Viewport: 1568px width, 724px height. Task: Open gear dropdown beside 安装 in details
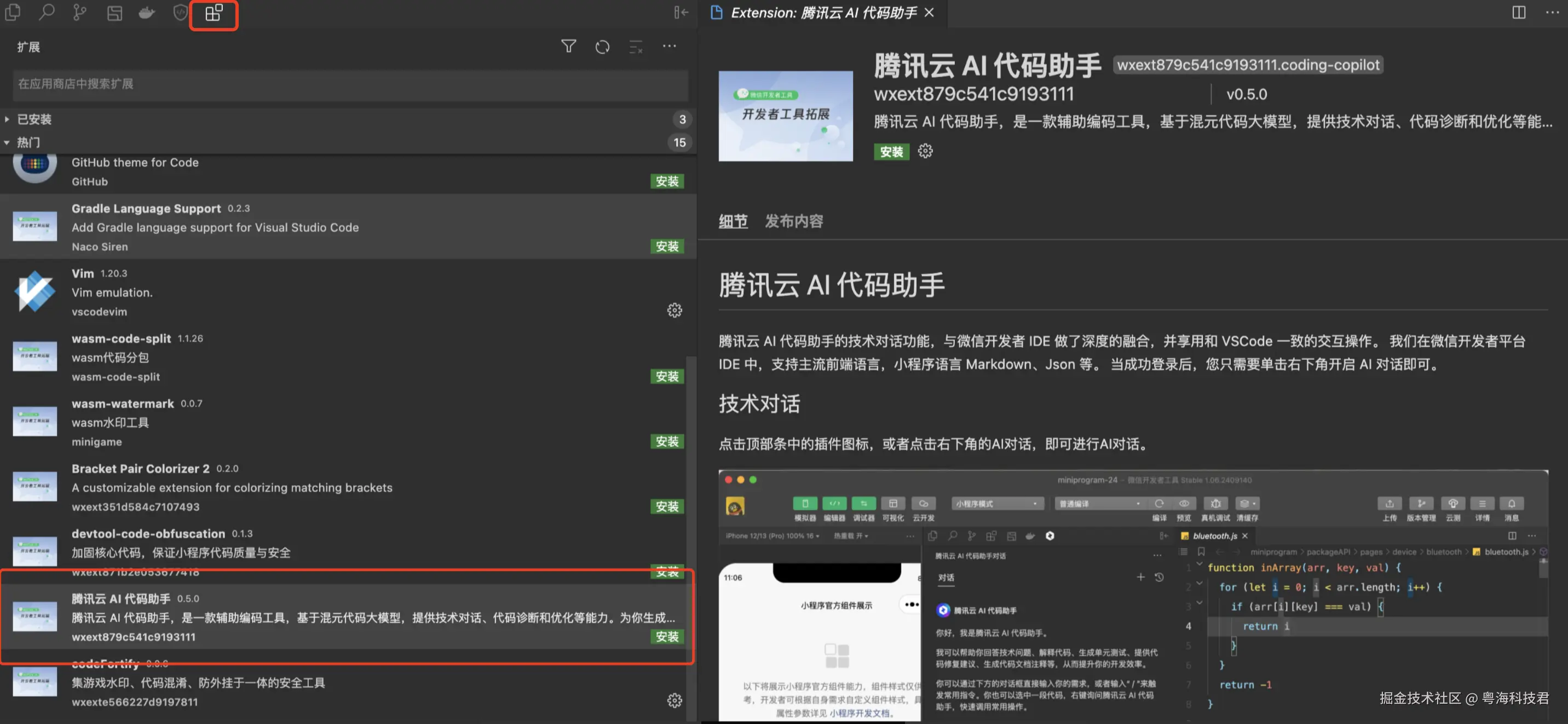925,151
